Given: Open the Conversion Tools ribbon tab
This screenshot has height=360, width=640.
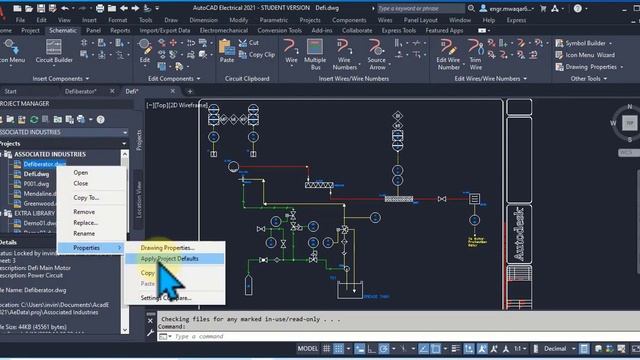Looking at the screenshot, I should pyautogui.click(x=279, y=30).
